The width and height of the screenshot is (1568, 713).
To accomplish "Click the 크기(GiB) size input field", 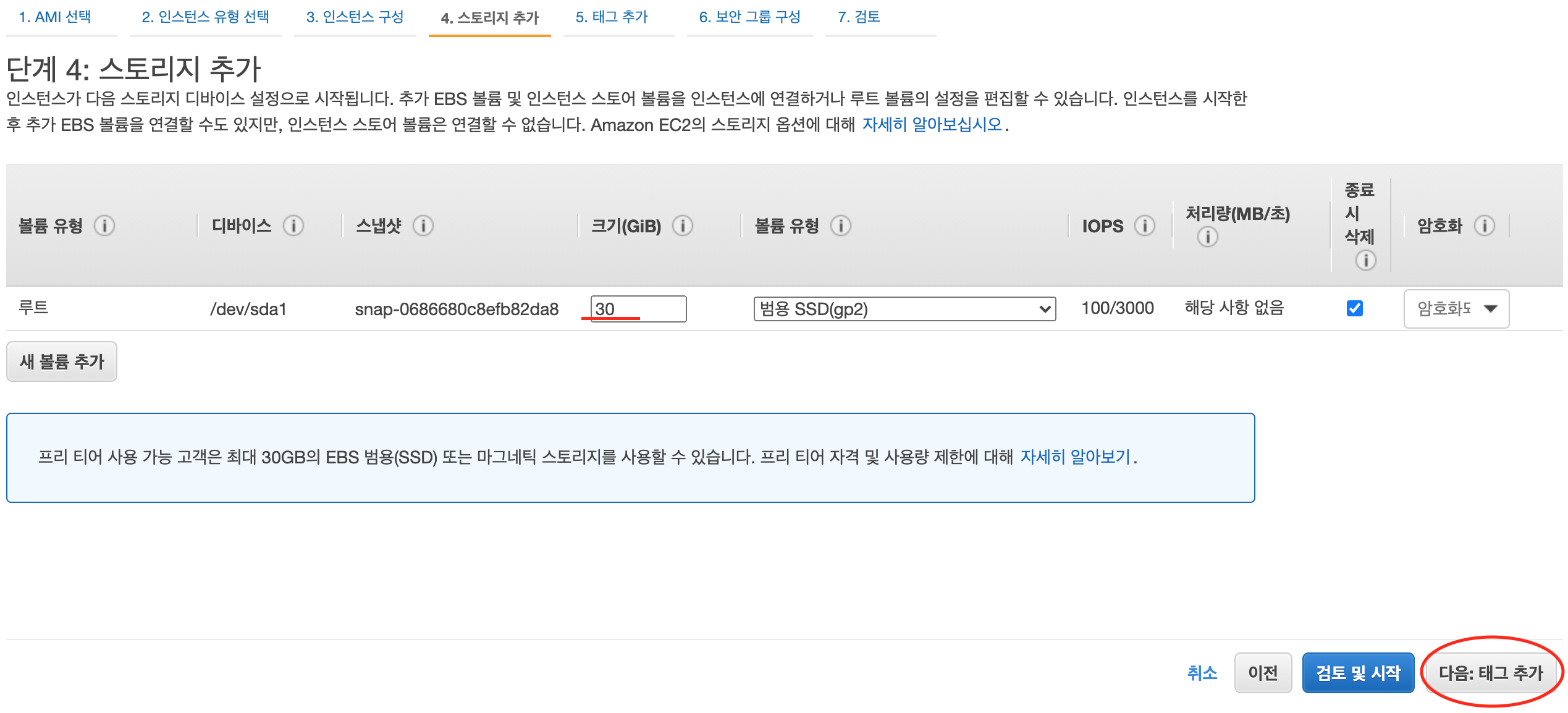I will coord(638,308).
